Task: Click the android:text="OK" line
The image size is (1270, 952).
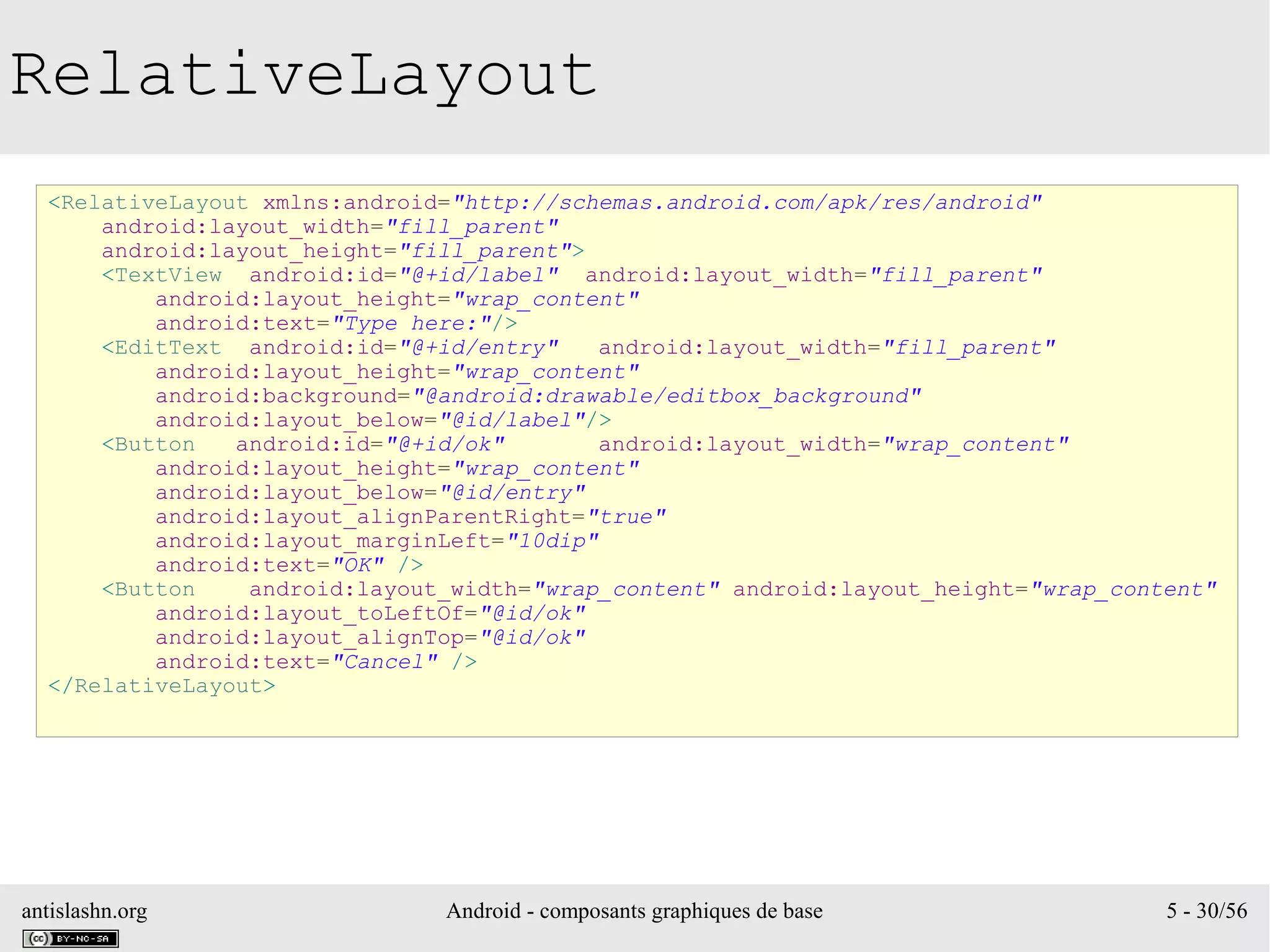Action: pos(289,566)
